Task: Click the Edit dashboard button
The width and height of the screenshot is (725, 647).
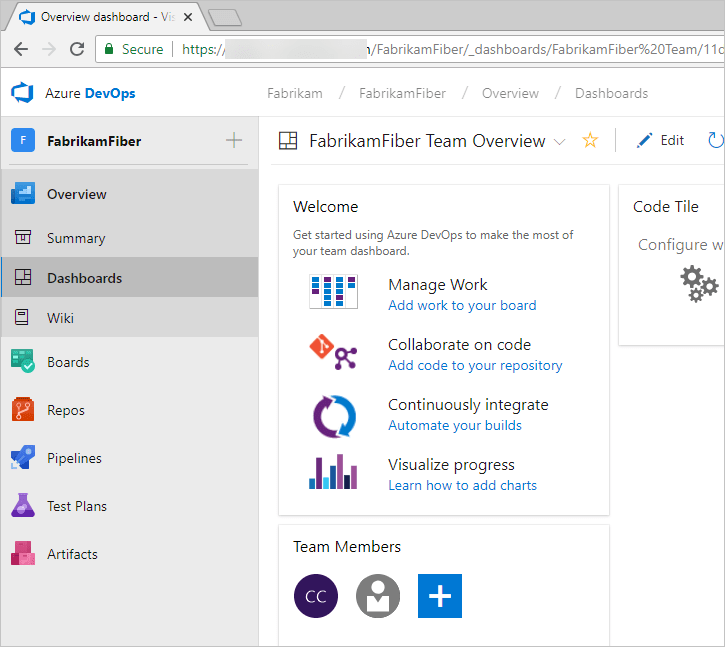Action: point(660,140)
